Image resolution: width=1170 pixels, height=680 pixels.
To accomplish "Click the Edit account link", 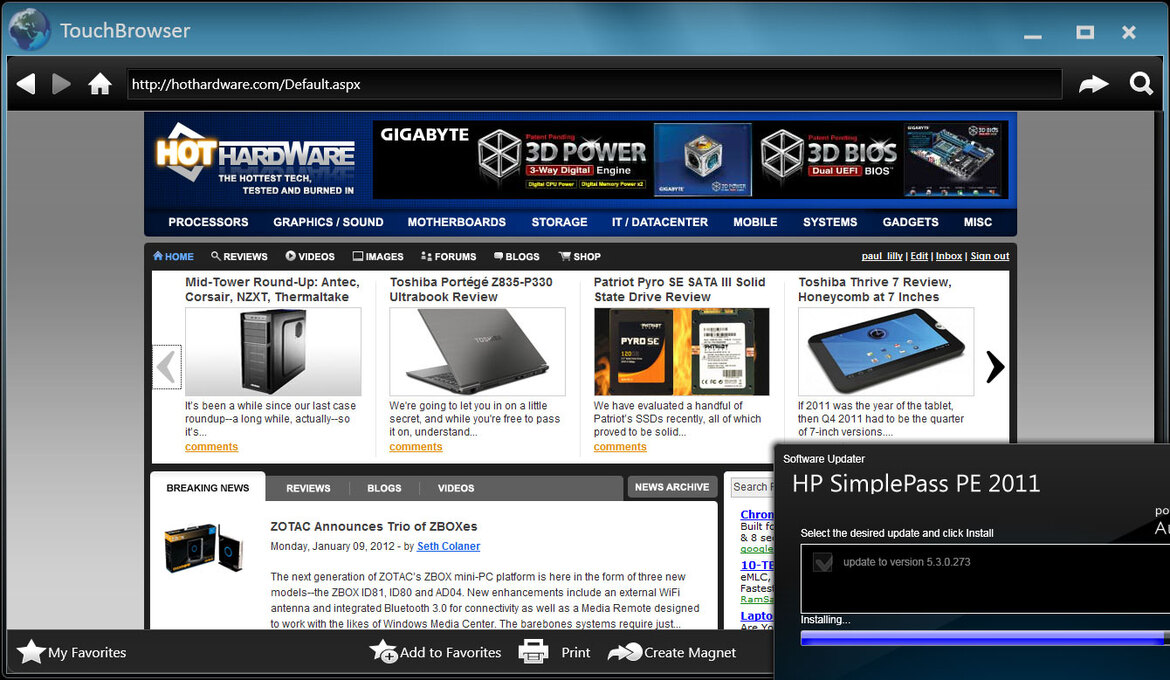I will [919, 256].
